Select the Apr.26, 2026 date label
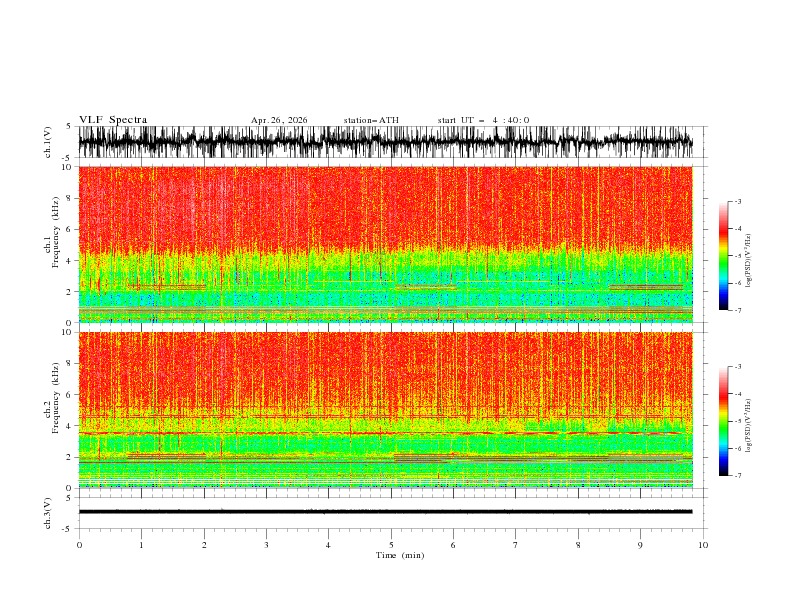 click(x=279, y=120)
